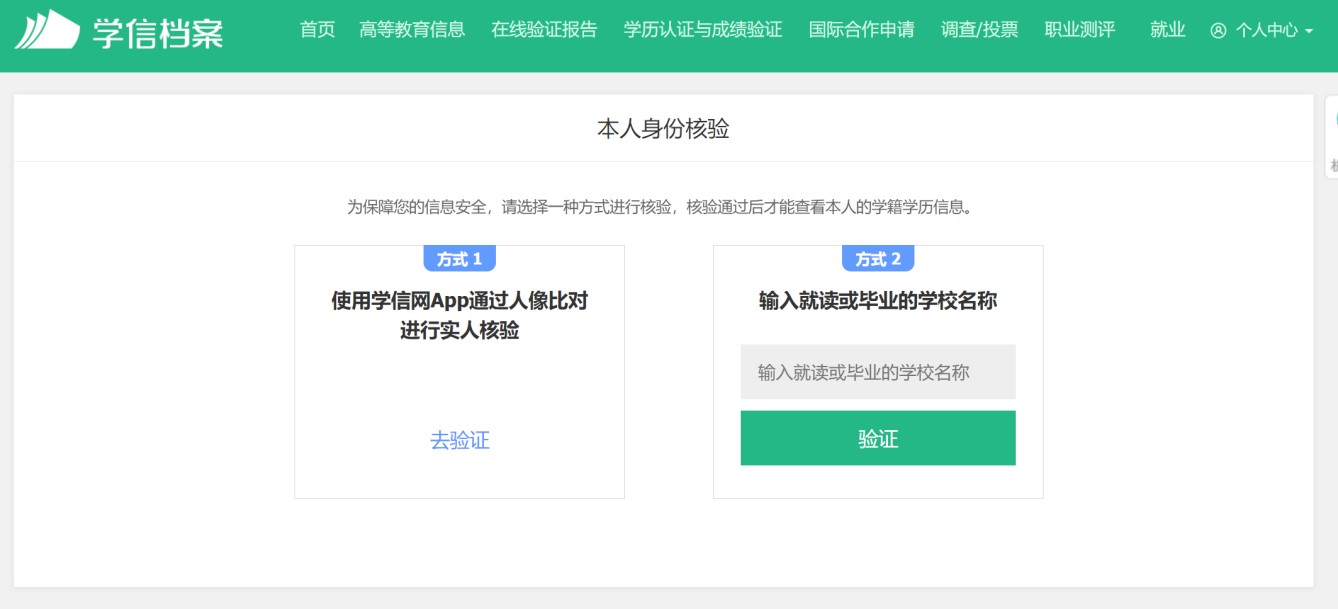Screen dimensions: 1338x609
Task: Open 高等教育信息 navigation item
Action: 412,30
